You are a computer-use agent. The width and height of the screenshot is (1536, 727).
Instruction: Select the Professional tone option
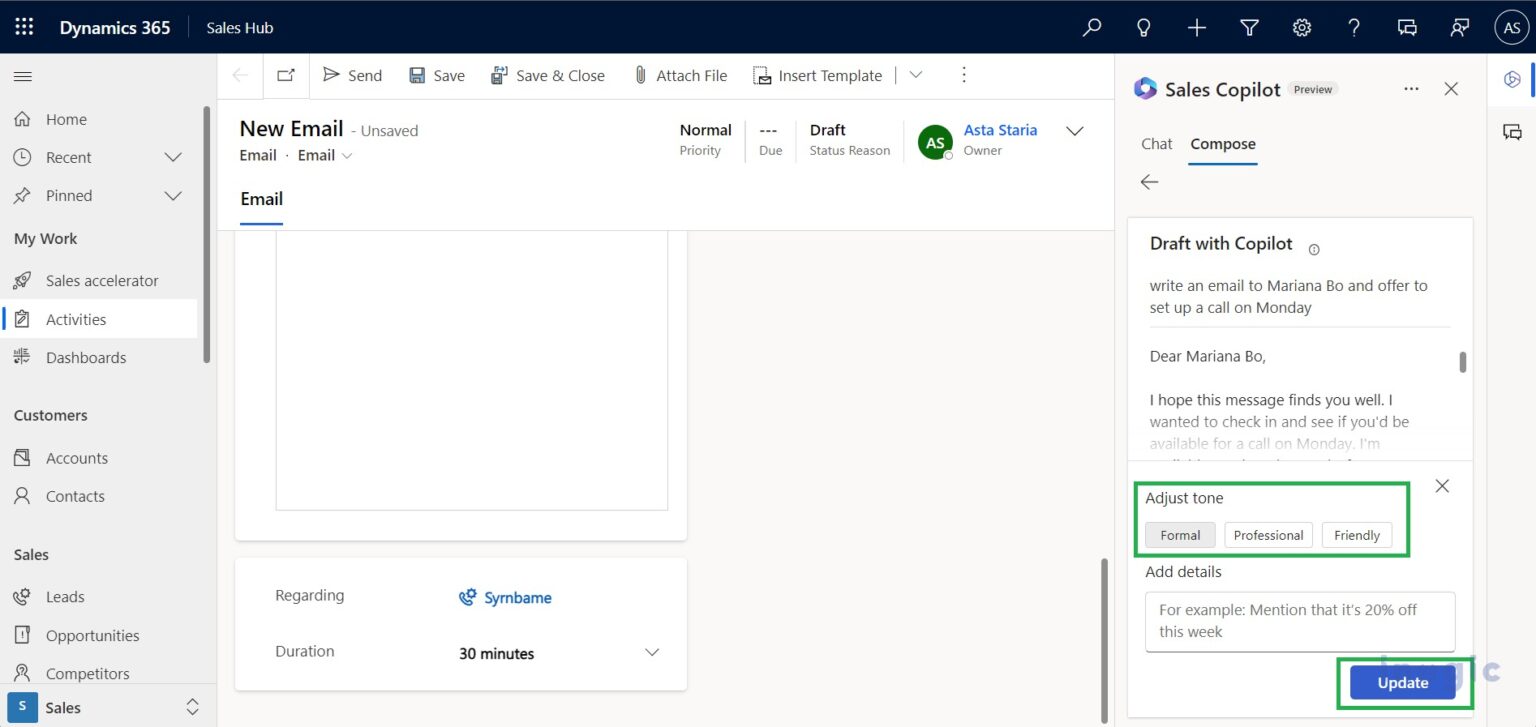[1268, 534]
